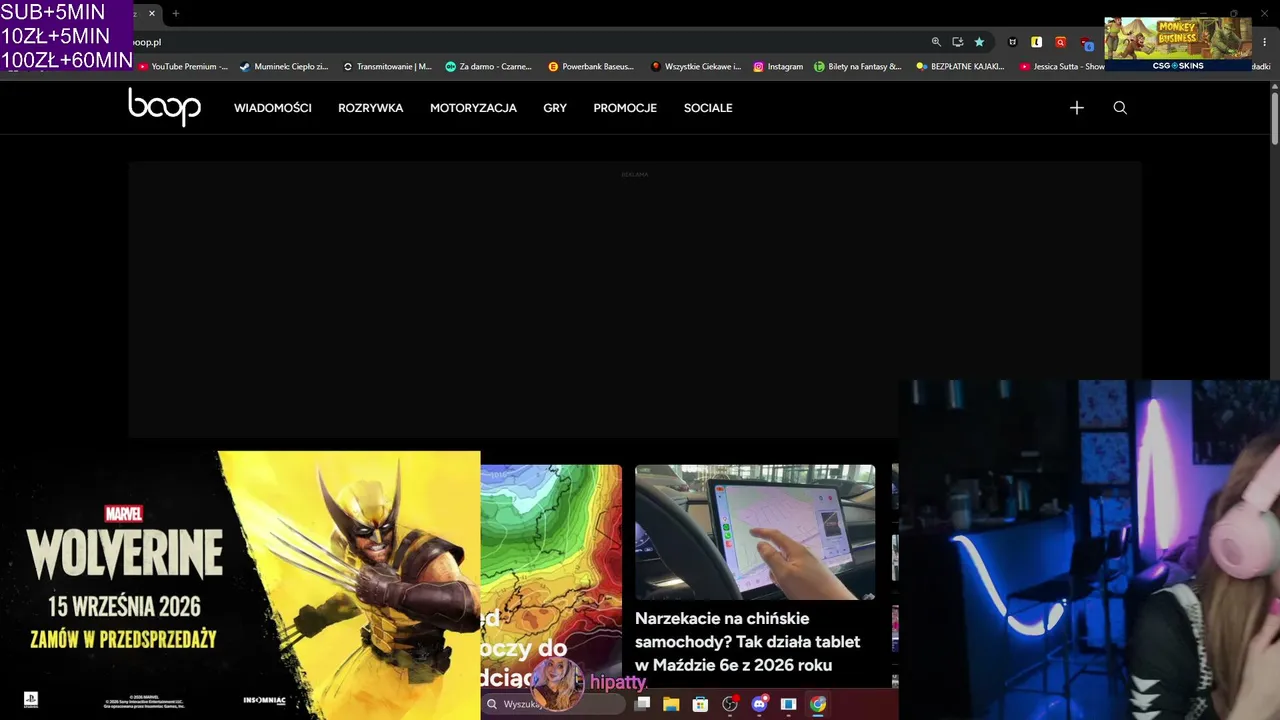
Task: Open the boop site logo homepage
Action: coord(164,107)
